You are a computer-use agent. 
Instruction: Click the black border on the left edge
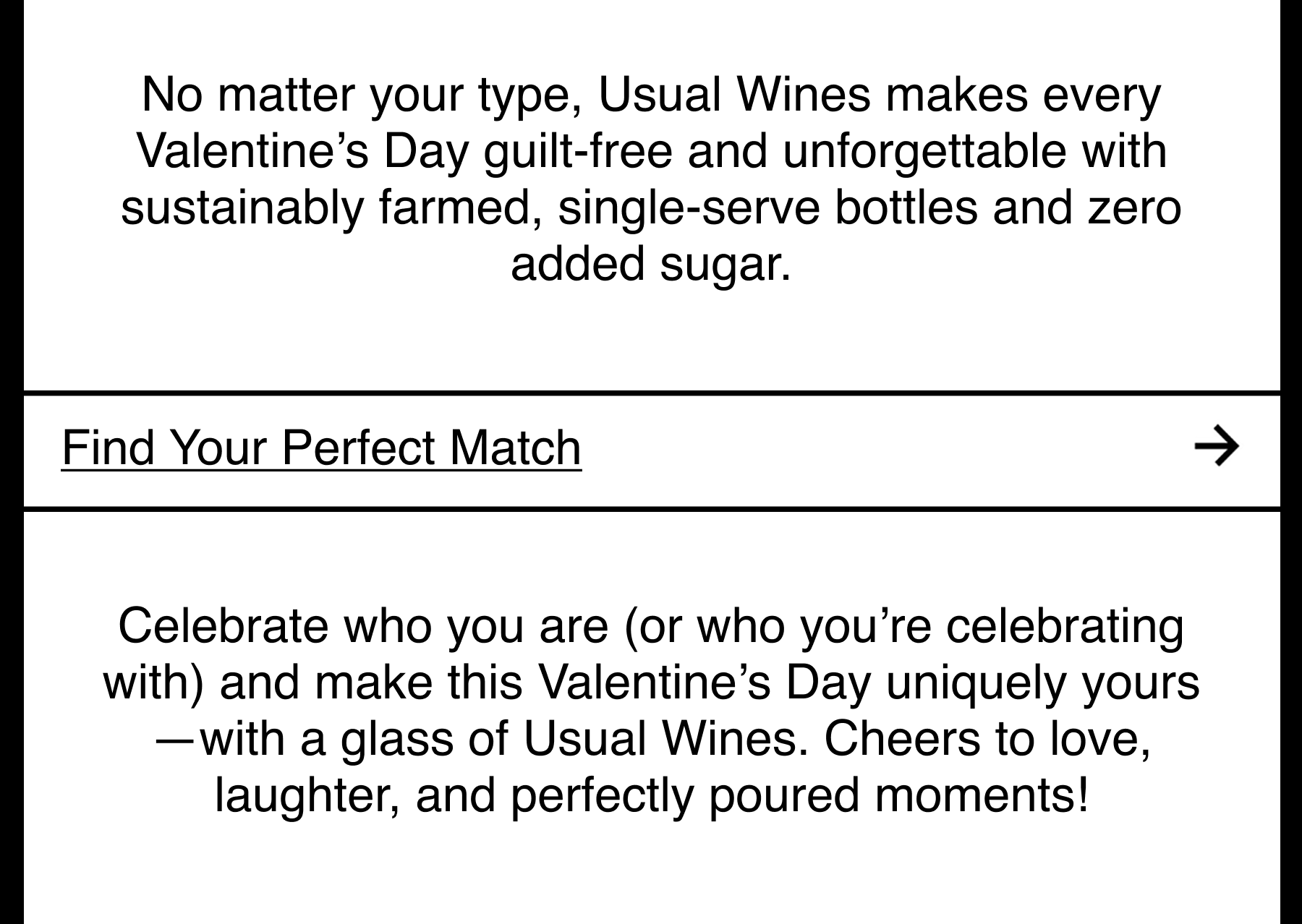[x=12, y=462]
